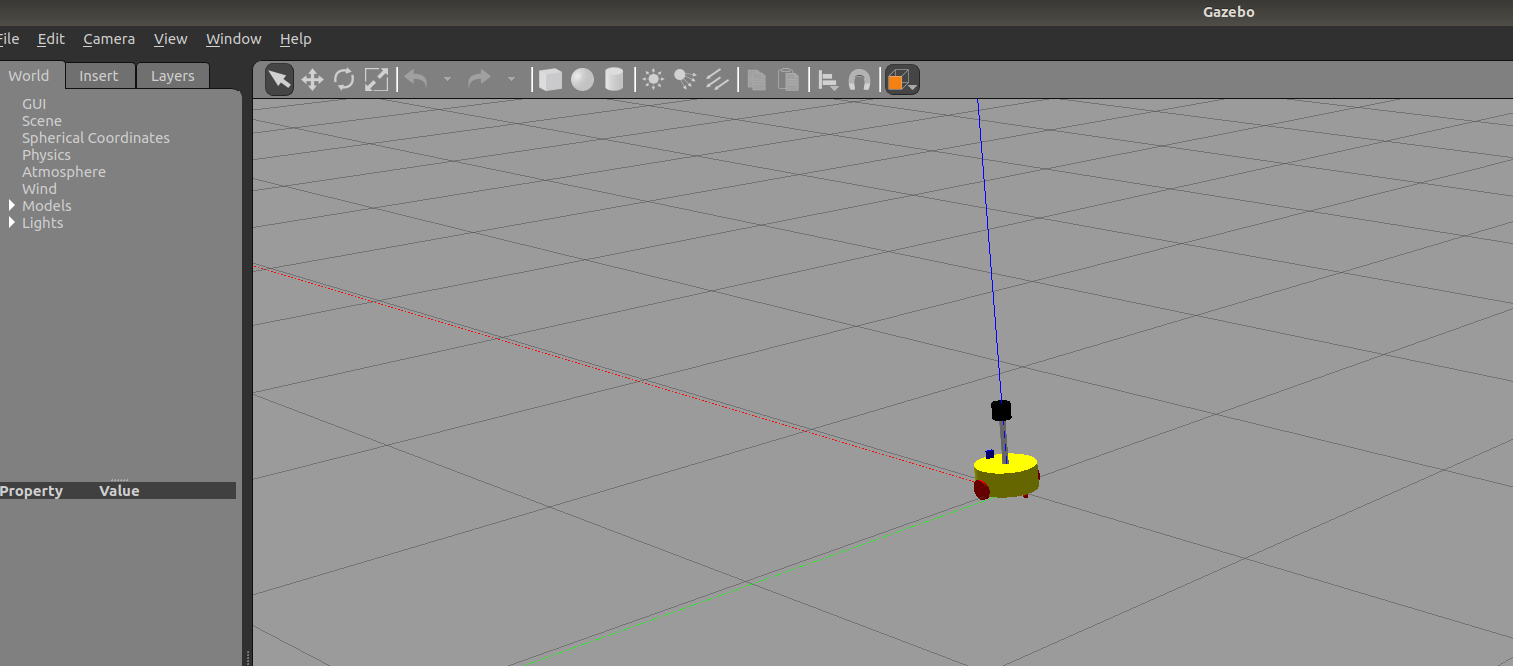
Task: Redo the action via toolbar arrow
Action: (480, 79)
